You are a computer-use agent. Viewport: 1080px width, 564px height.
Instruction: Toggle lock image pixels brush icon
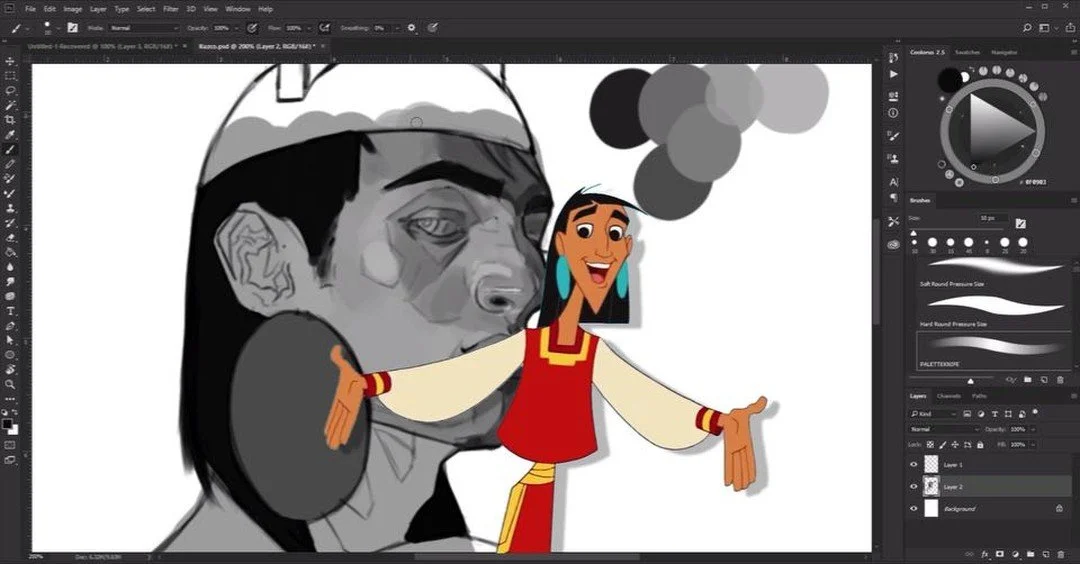point(943,445)
